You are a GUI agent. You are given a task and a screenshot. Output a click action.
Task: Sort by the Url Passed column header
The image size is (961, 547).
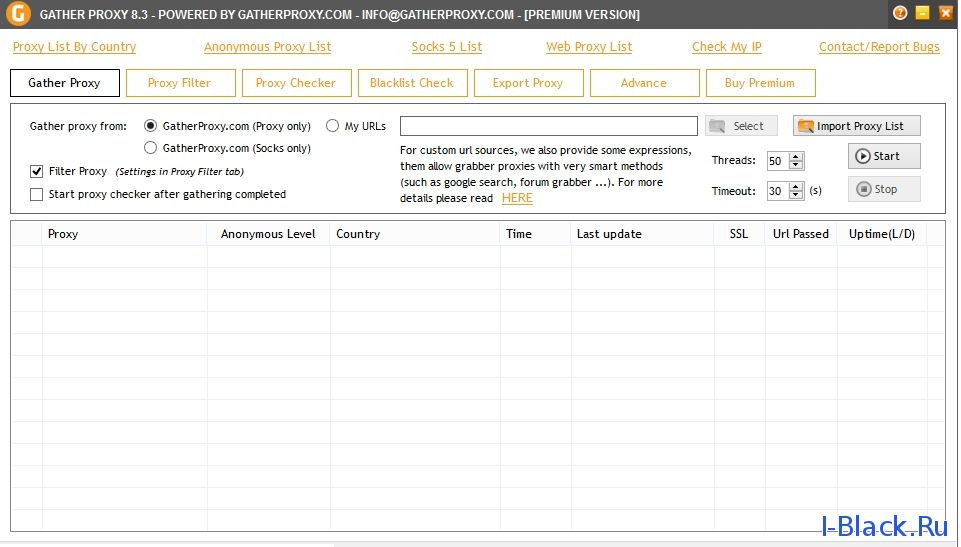click(801, 234)
